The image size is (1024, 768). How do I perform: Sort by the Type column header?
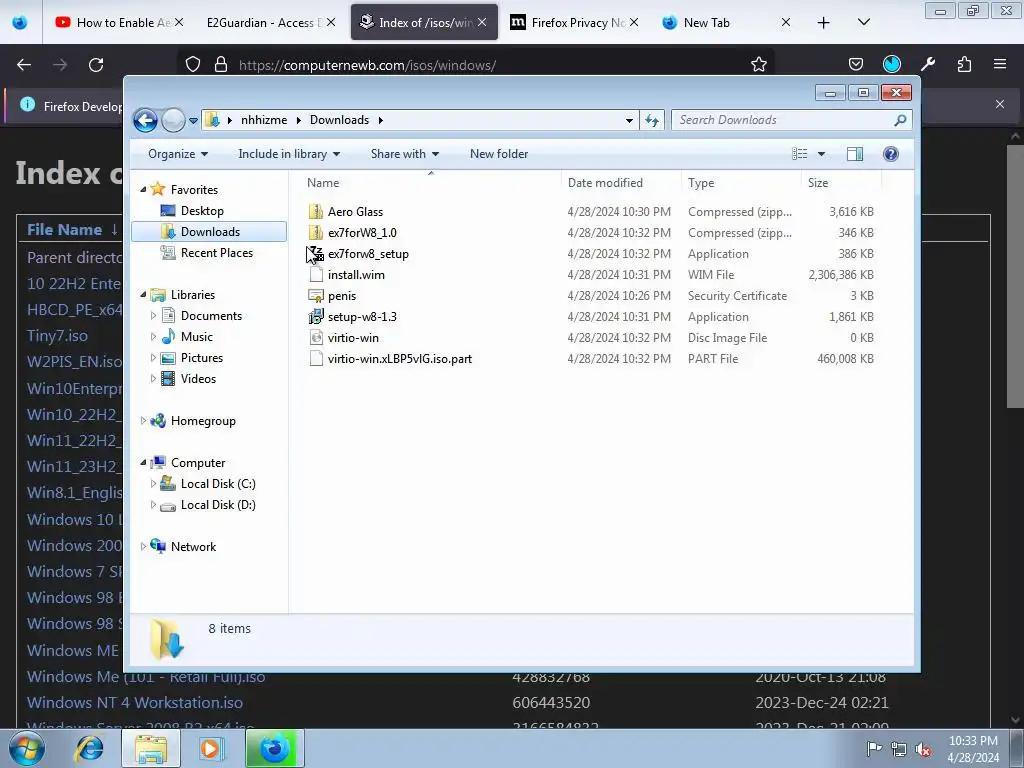pos(741,183)
